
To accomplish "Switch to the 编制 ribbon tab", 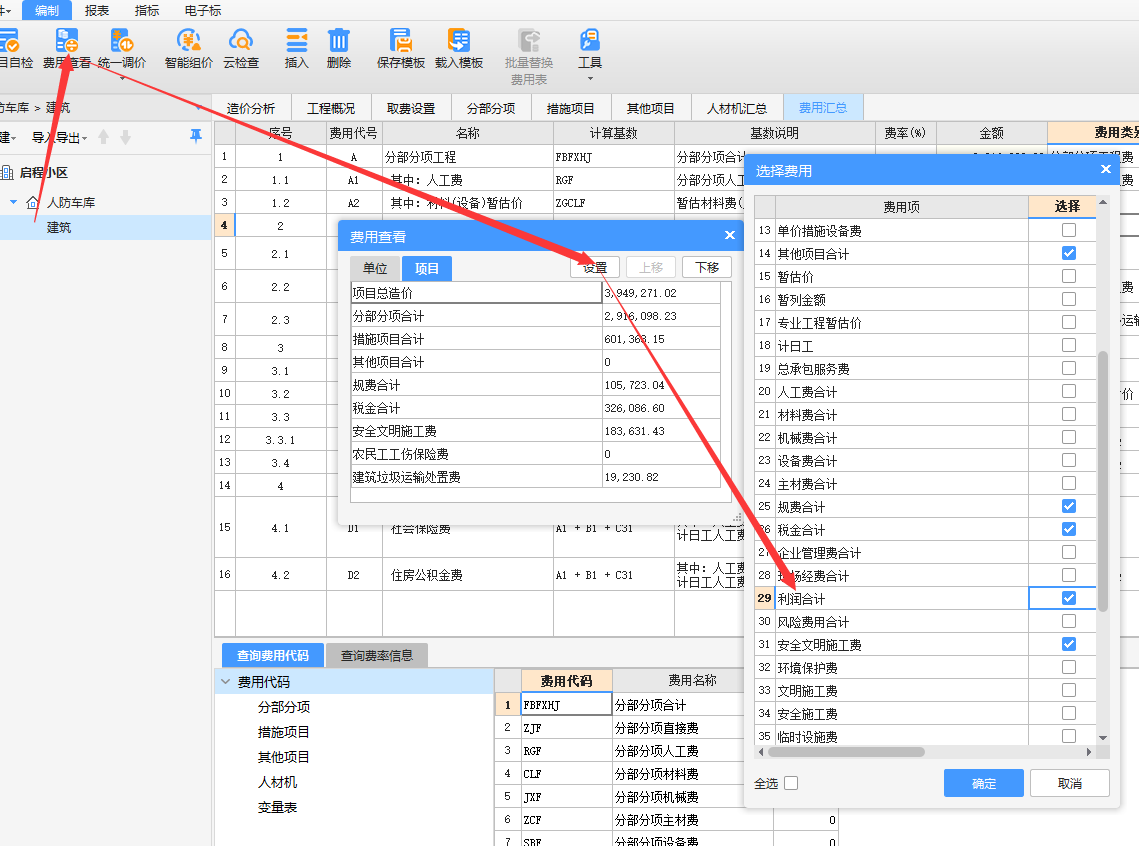I will 46,10.
